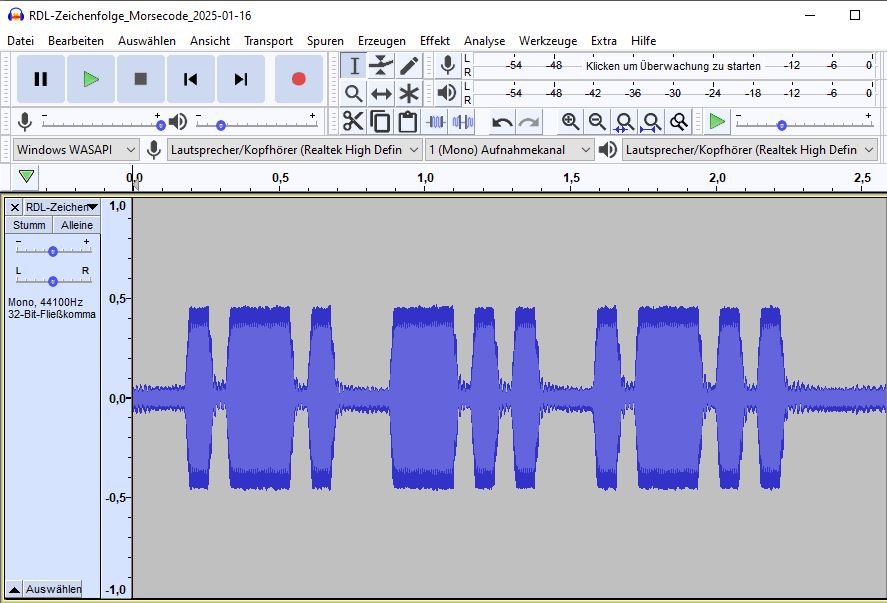The height and width of the screenshot is (603, 887).
Task: Click the track pan L/R slider
Action: pos(52,281)
